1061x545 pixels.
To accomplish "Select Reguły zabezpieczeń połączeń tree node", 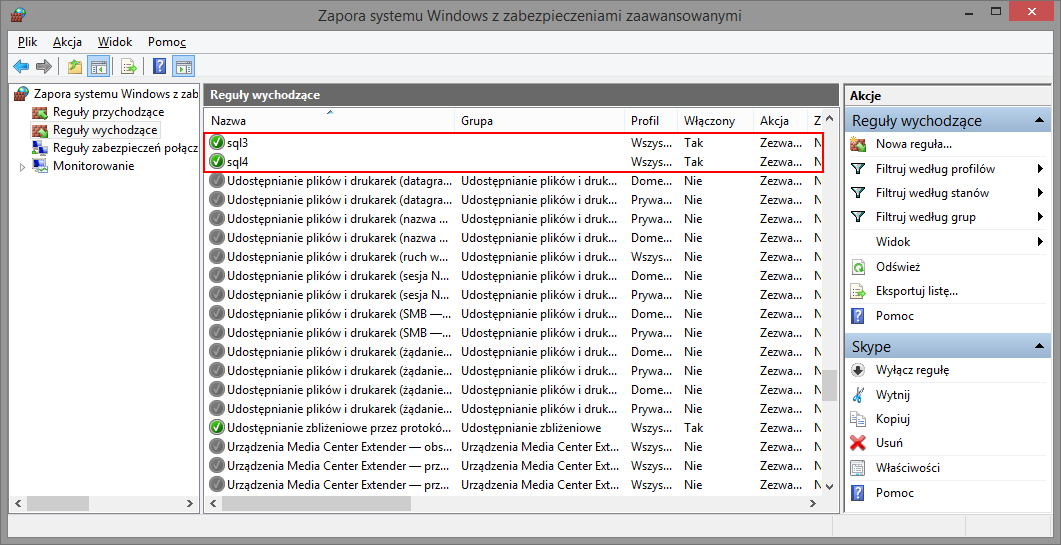I will (125, 148).
